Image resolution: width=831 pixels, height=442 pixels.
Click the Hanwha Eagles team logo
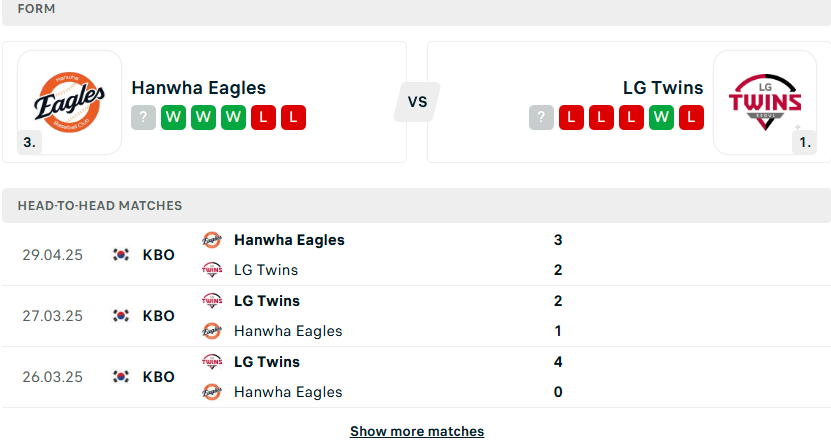point(69,102)
